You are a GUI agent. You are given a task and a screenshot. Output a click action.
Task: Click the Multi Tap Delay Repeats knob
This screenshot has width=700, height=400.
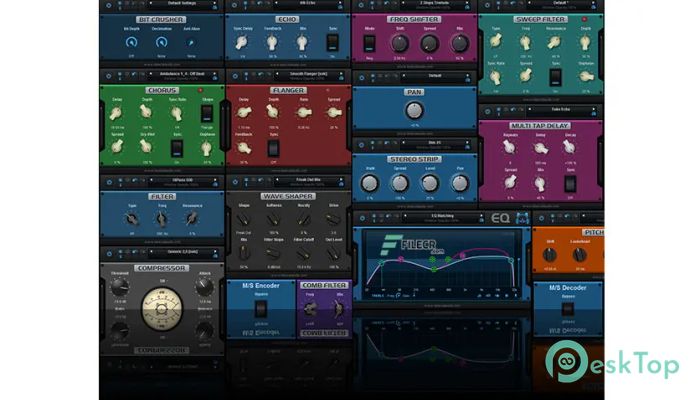point(509,147)
